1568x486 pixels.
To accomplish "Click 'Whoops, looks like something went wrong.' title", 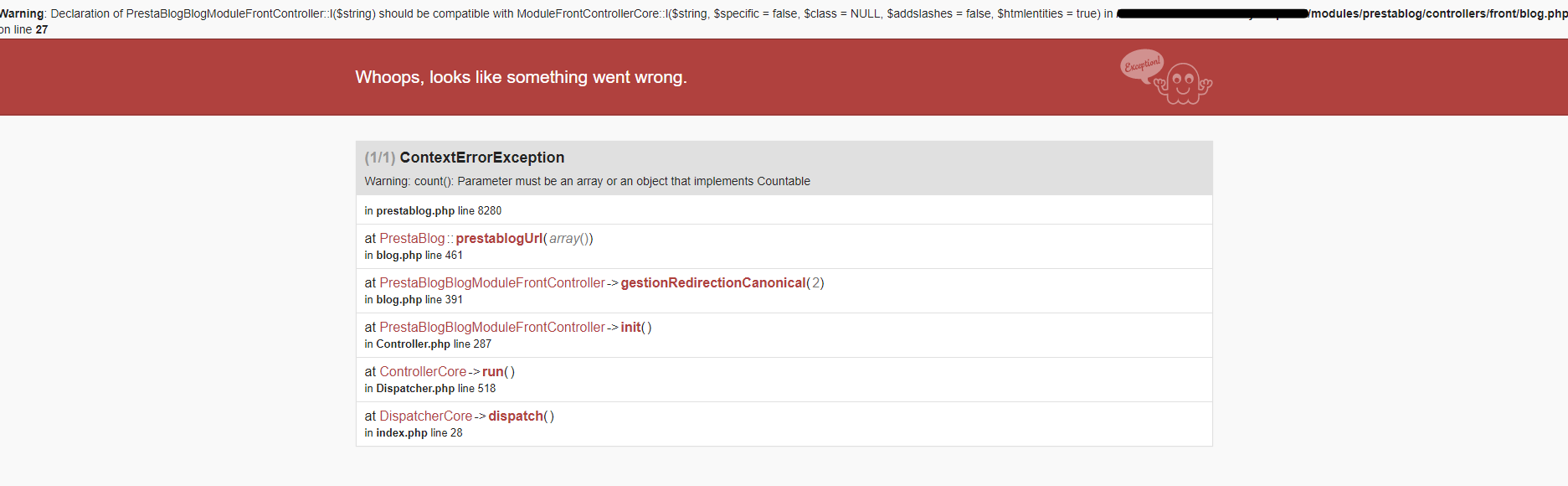I will coord(521,77).
